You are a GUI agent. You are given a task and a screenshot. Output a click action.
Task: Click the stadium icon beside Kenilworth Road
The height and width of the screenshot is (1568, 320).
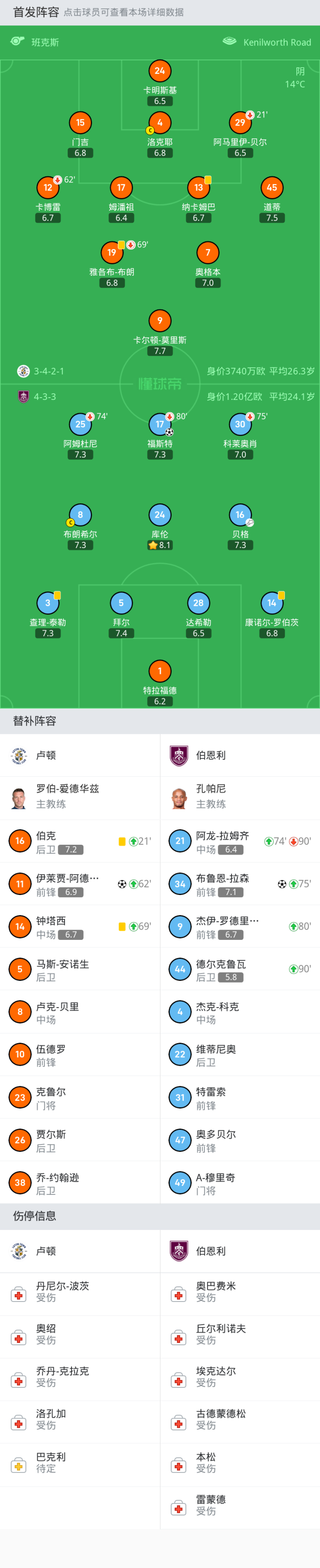click(229, 41)
